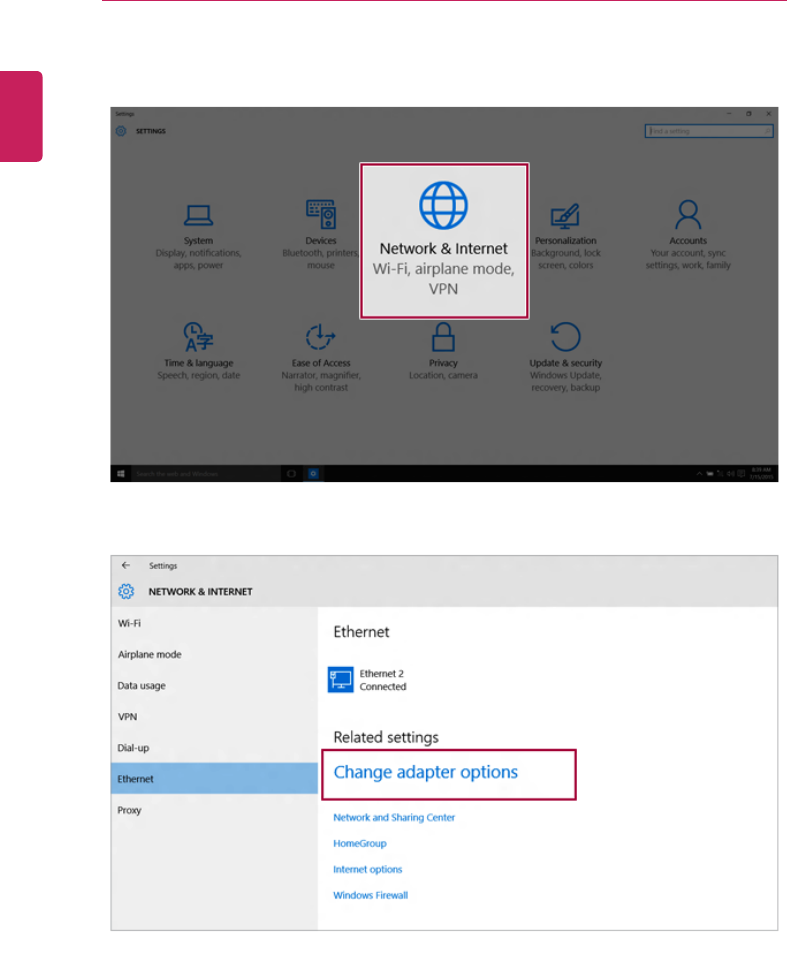Select the Data usage sidebar item
790x953 pixels.
pos(214,686)
